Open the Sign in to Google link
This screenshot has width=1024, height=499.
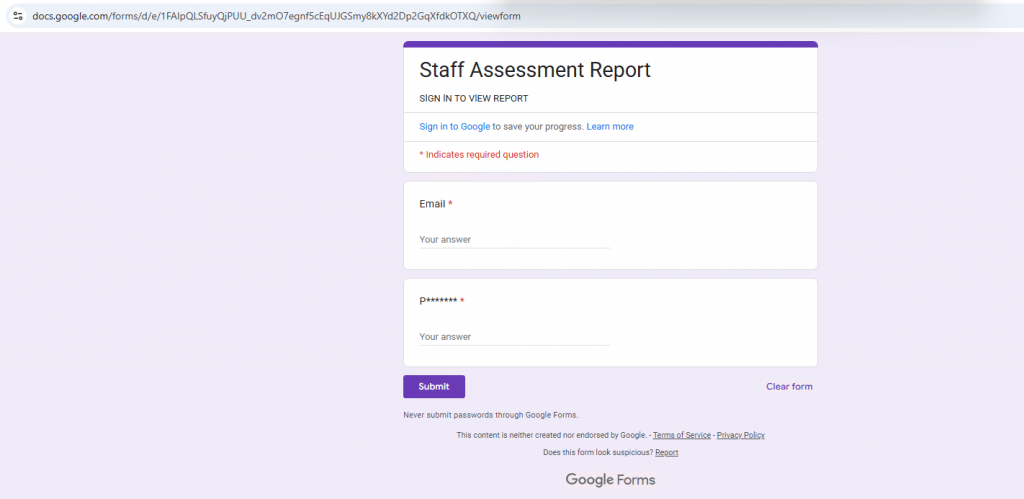[x=454, y=127]
